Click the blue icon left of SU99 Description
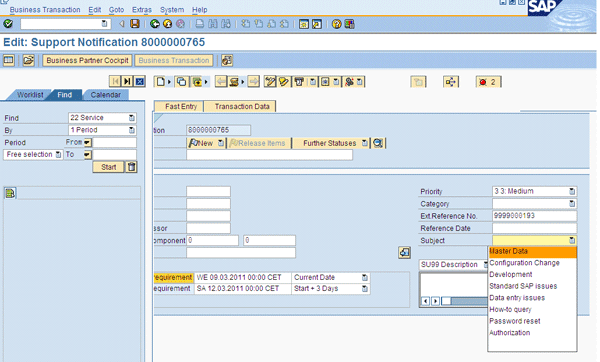Image resolution: width=600 pixels, height=362 pixels. coord(404,253)
